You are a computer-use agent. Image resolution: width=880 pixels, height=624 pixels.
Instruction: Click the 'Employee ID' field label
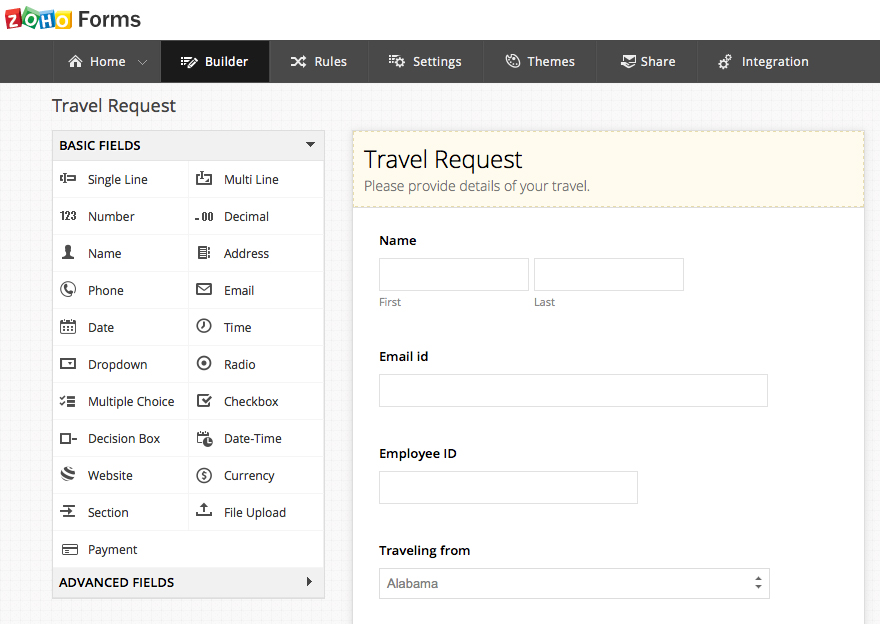[x=418, y=453]
